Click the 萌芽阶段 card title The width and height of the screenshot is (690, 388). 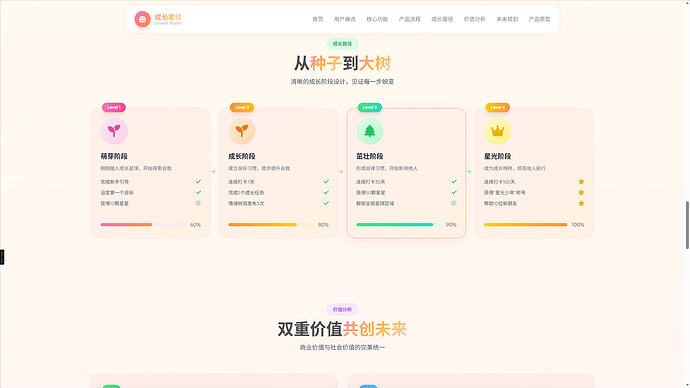114,156
